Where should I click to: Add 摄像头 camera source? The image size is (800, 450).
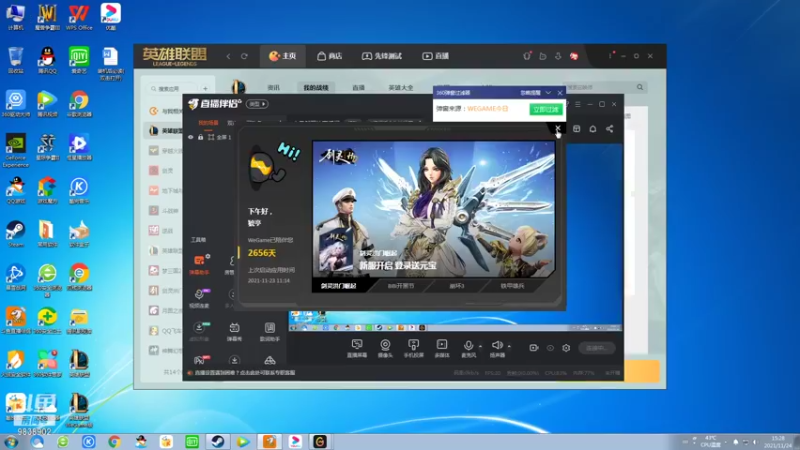point(385,348)
